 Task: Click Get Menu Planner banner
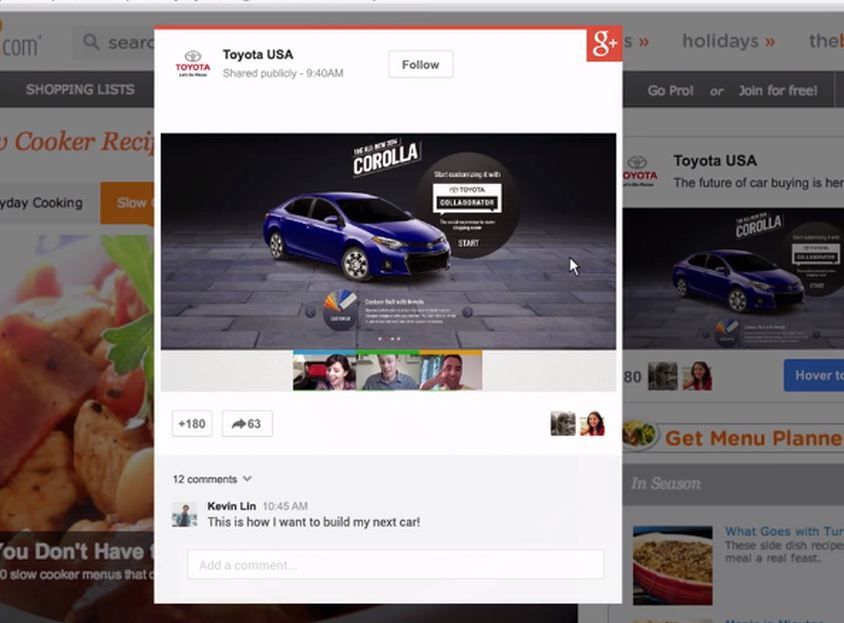pyautogui.click(x=754, y=438)
